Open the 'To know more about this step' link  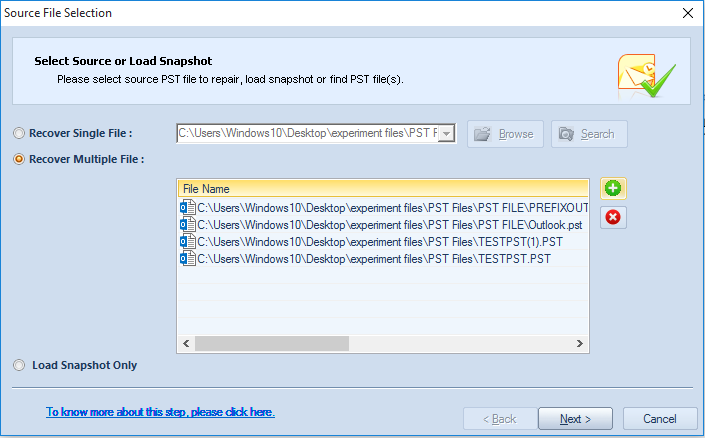(x=160, y=412)
